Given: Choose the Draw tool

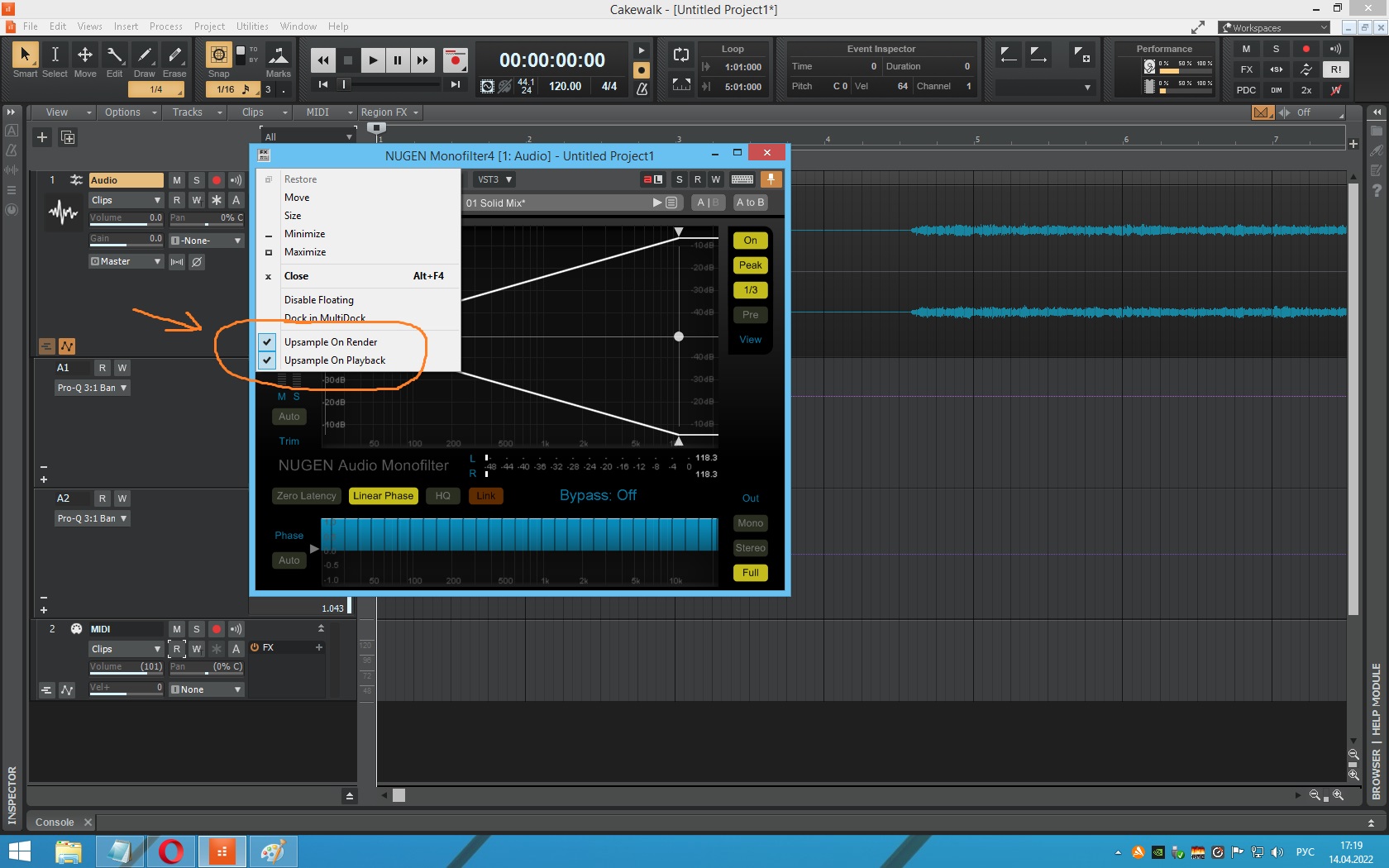Looking at the screenshot, I should click(x=145, y=55).
